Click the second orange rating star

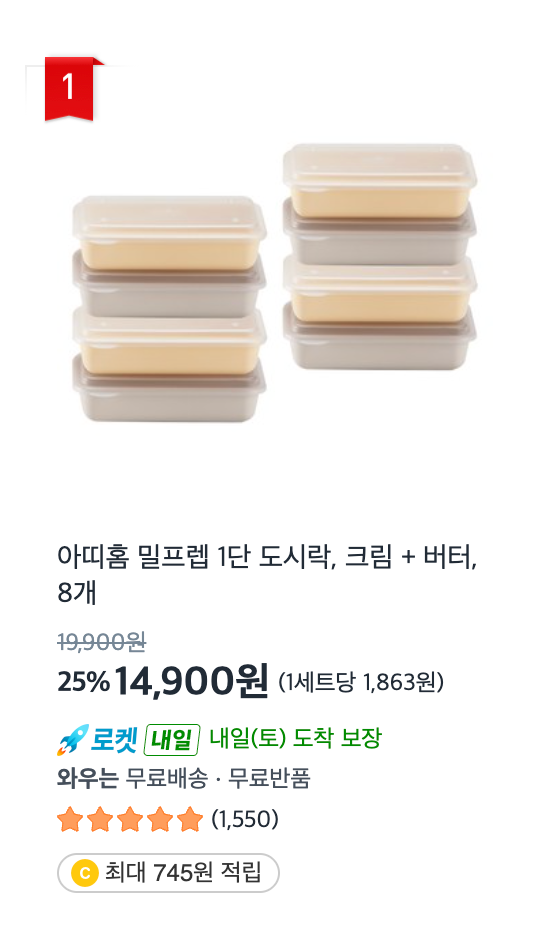pos(100,819)
